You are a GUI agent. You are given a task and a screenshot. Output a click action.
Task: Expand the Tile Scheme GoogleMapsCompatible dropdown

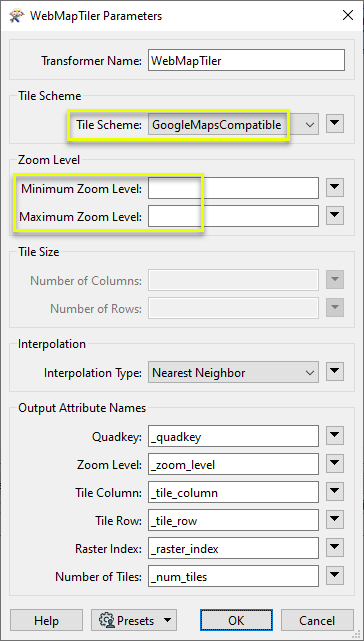pyautogui.click(x=233, y=124)
